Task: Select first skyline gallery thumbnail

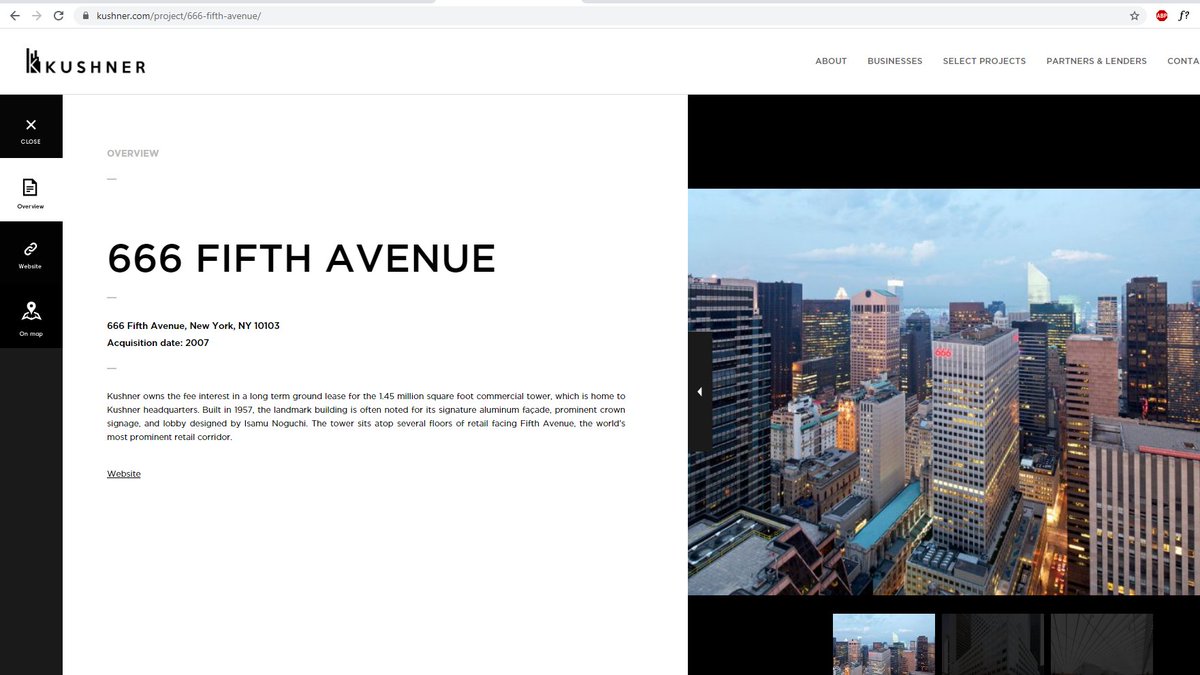Action: click(884, 644)
